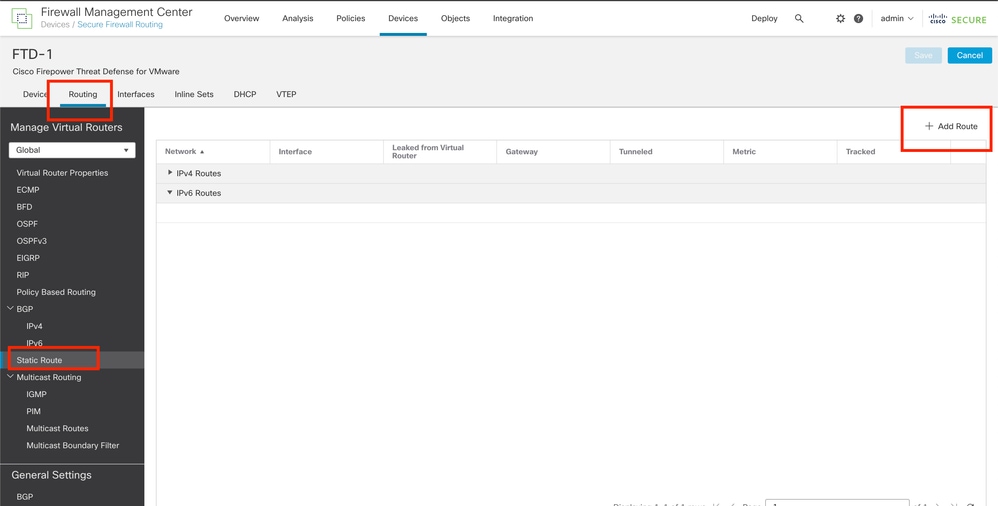Select Static Route in the sidebar
998x506 pixels.
(x=39, y=360)
